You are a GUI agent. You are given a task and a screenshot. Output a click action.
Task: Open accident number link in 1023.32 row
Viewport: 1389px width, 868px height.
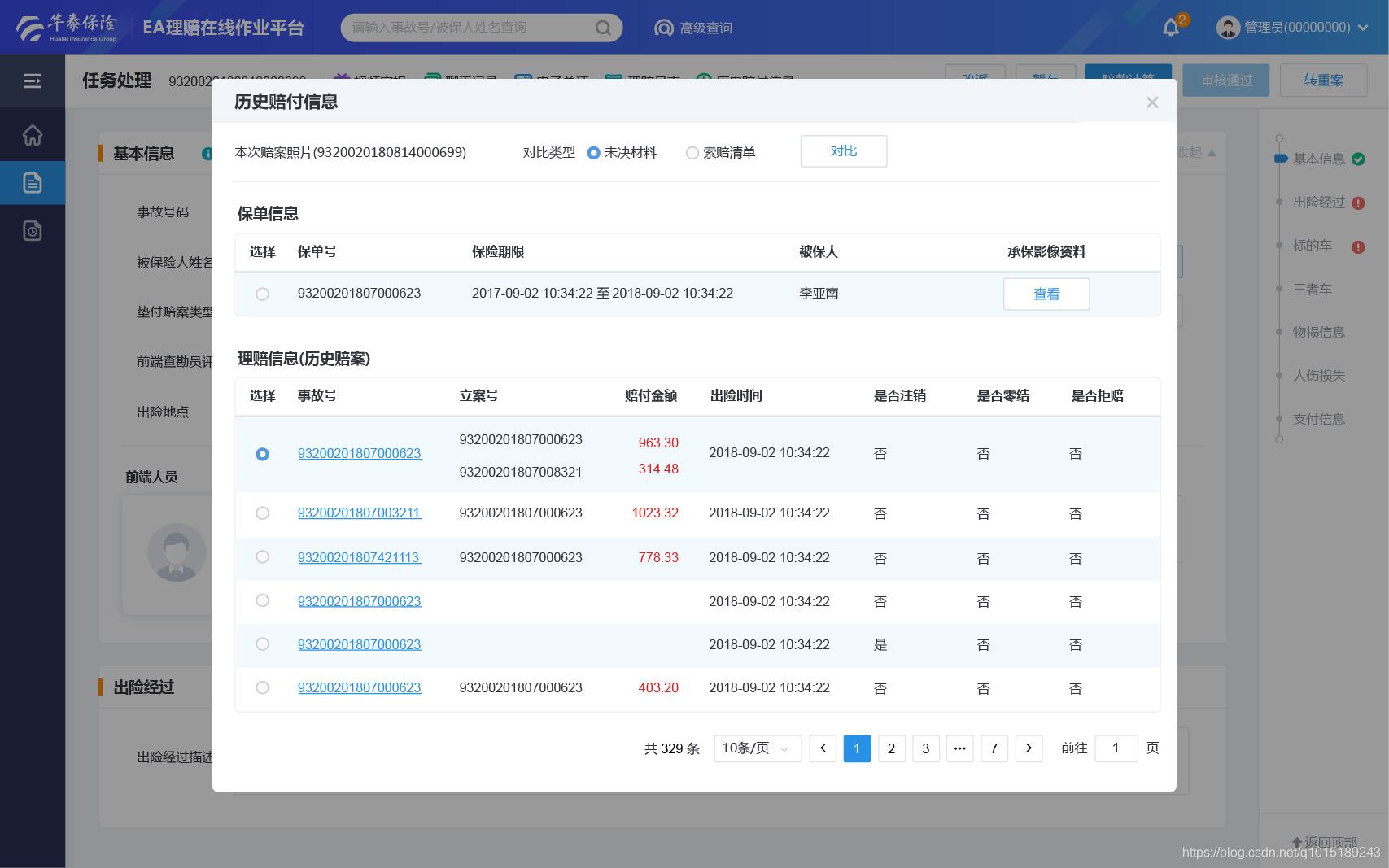360,513
